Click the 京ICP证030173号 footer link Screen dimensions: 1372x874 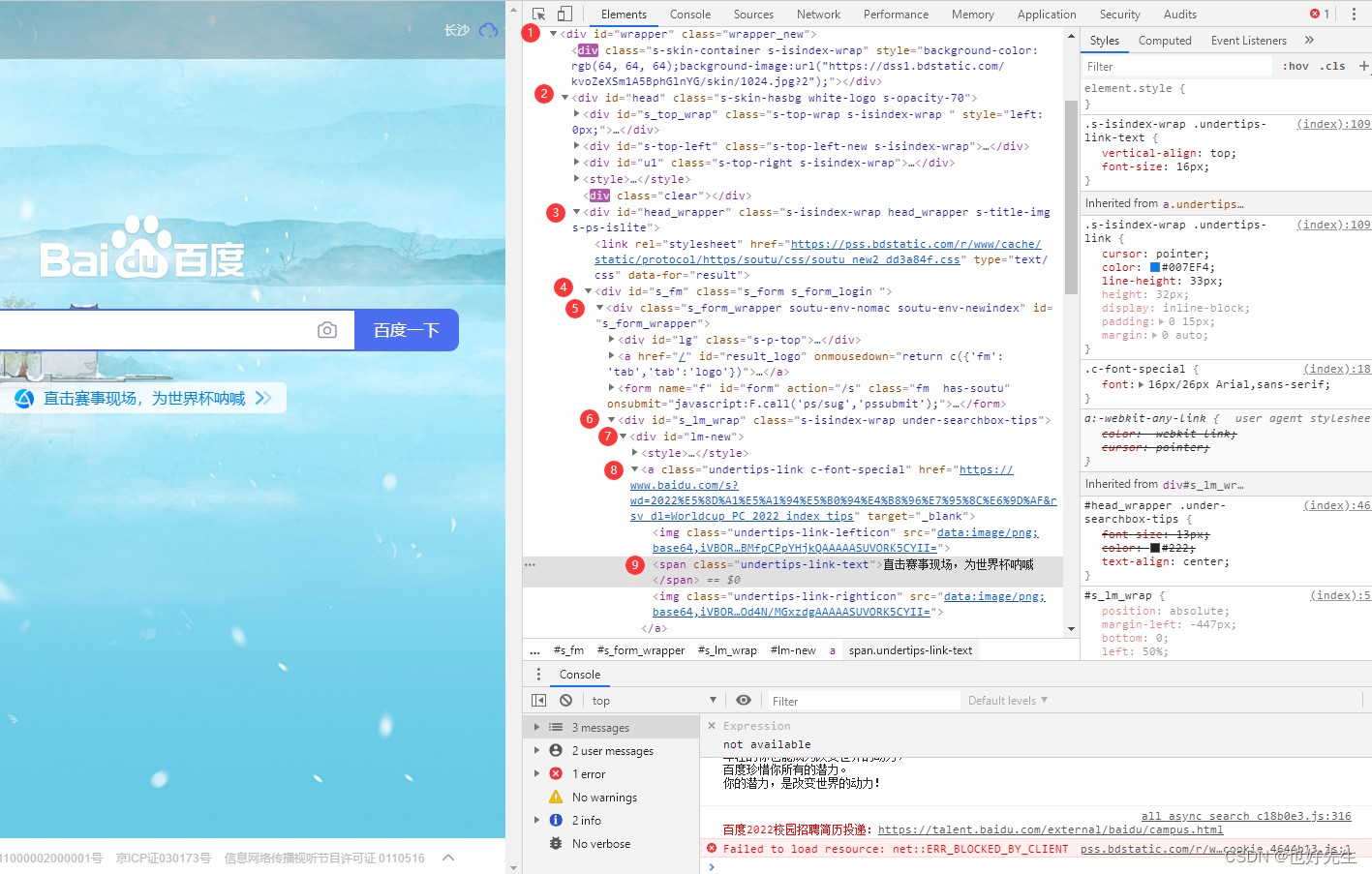(x=164, y=858)
